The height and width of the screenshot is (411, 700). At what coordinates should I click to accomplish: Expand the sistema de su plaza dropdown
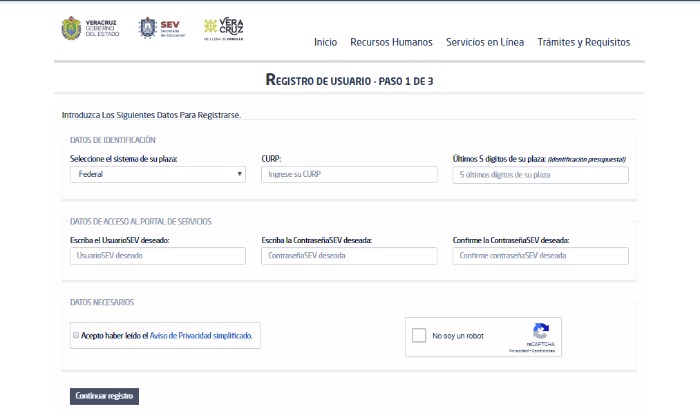pos(158,174)
